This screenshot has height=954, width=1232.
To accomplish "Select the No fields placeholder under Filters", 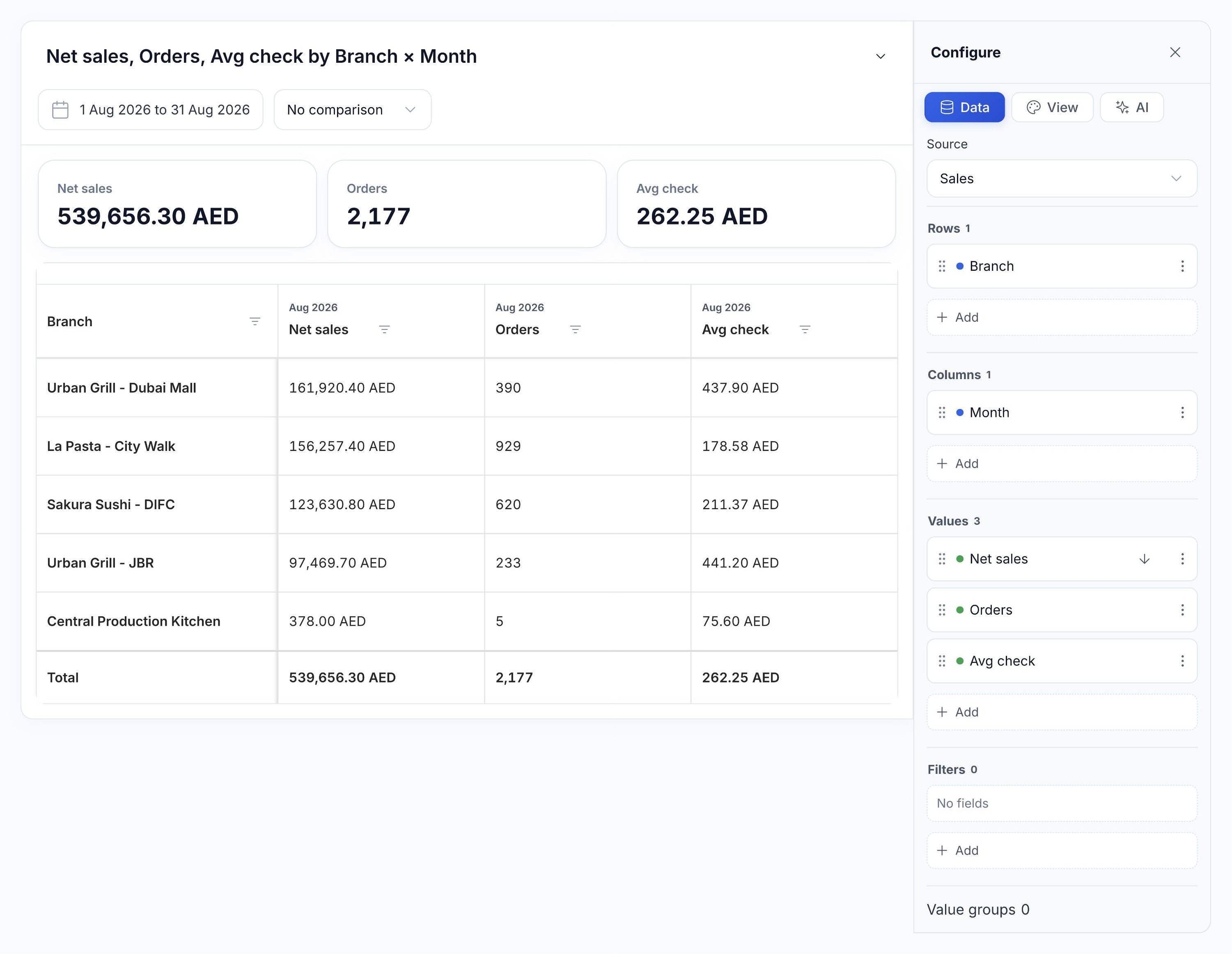I will coord(1062,803).
